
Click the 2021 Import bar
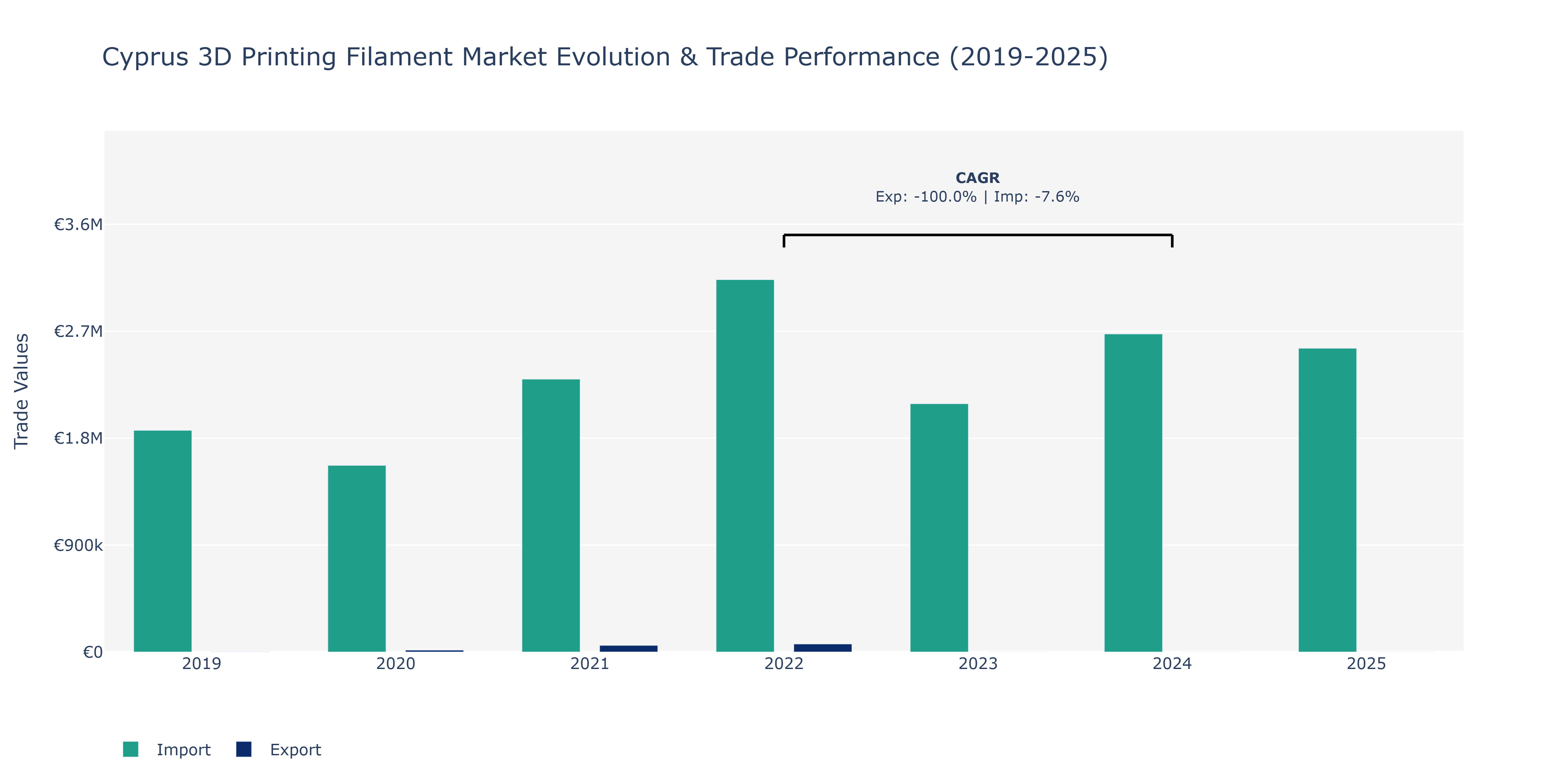tap(551, 515)
